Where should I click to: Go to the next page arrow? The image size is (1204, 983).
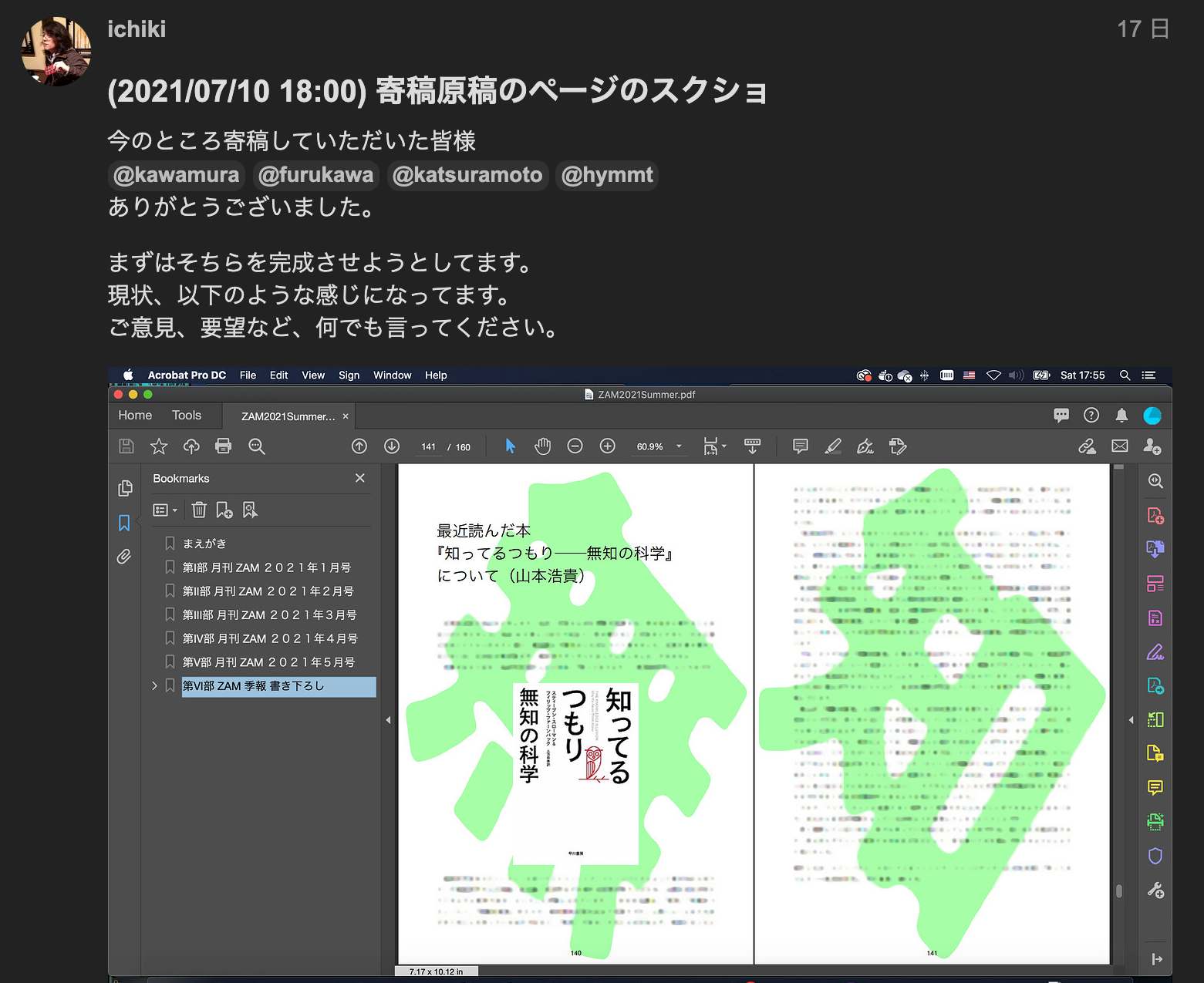click(x=392, y=446)
